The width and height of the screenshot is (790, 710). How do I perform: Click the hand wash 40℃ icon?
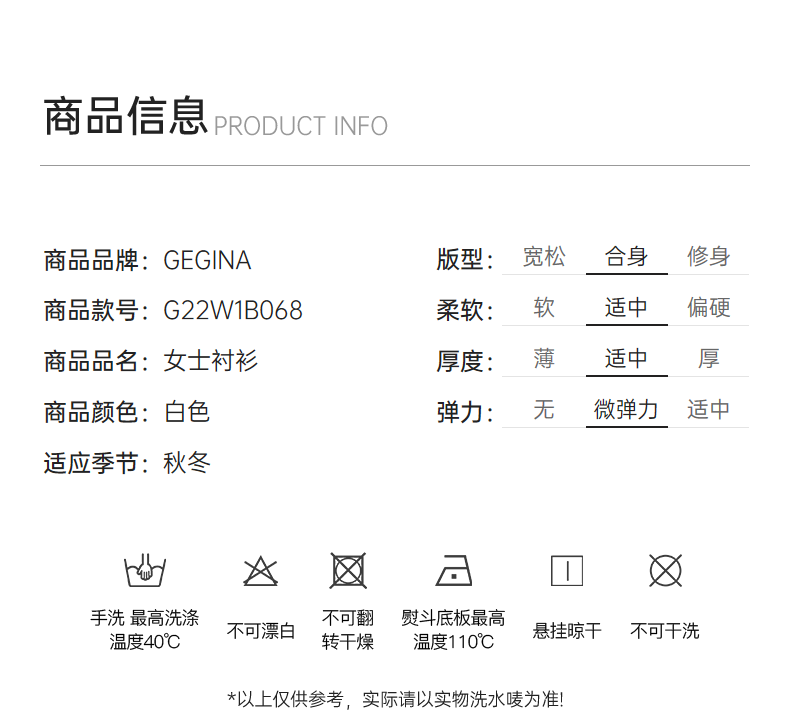point(145,571)
